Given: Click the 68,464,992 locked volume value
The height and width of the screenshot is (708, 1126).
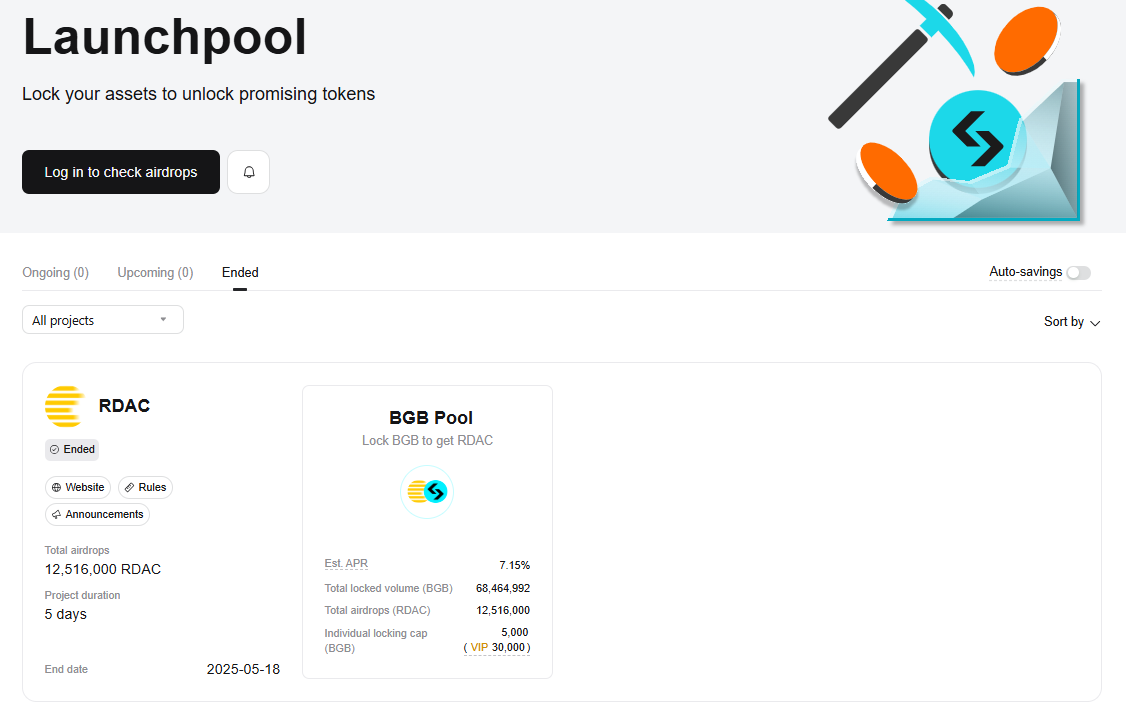Looking at the screenshot, I should click(x=503, y=588).
